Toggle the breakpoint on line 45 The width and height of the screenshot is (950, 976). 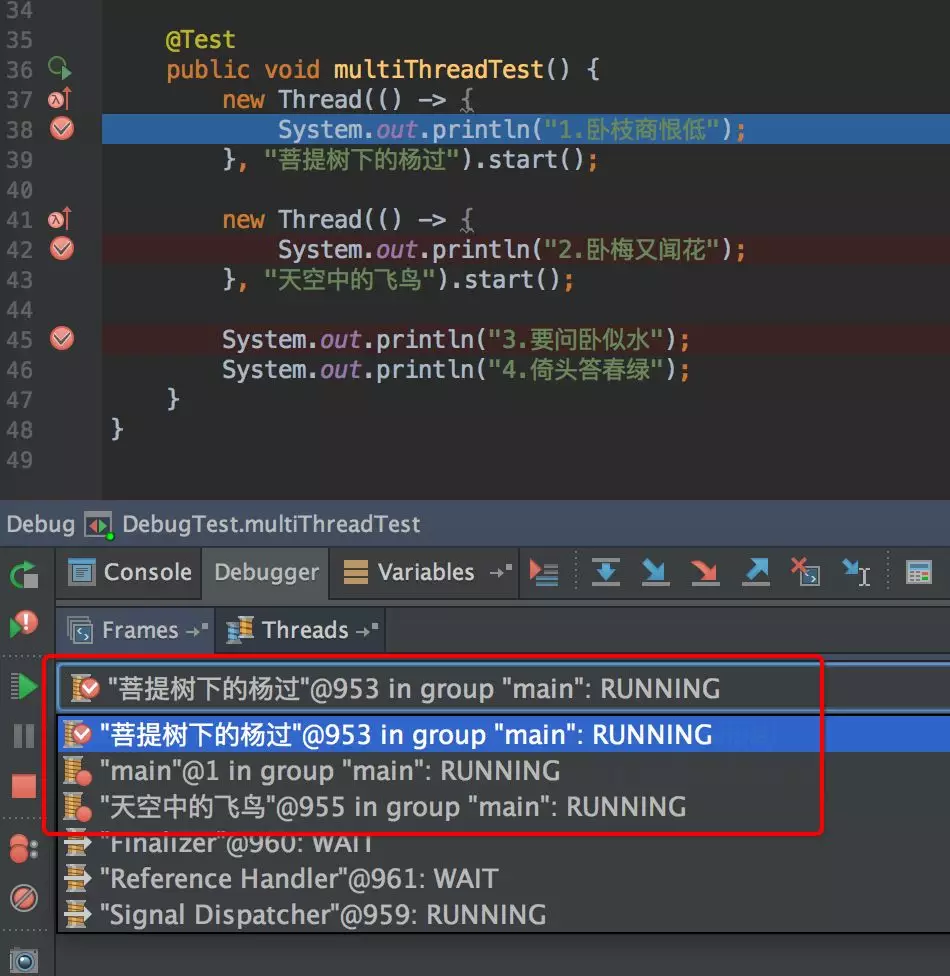[x=61, y=339]
